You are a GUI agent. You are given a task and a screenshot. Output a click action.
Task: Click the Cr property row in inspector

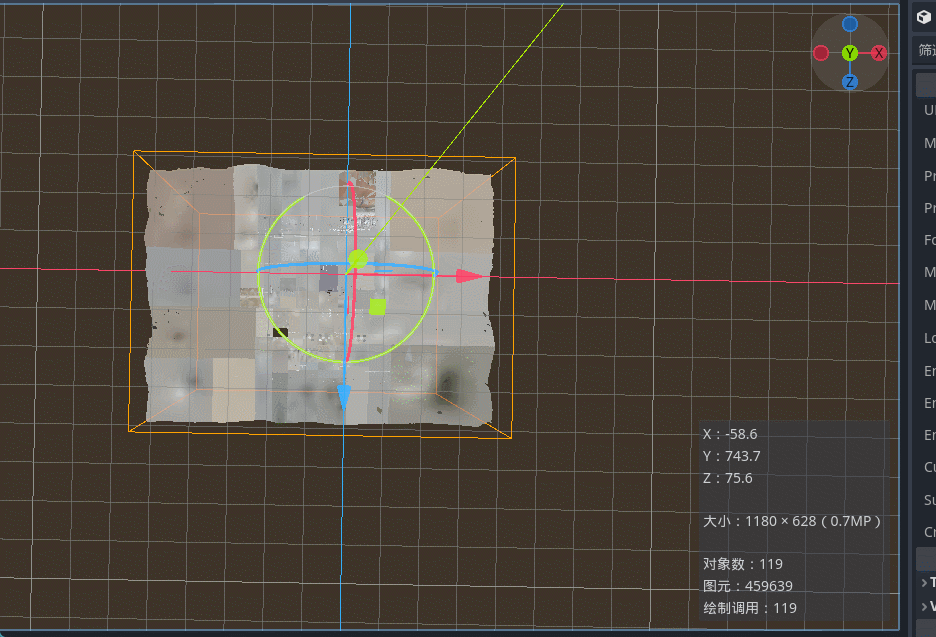[929, 532]
